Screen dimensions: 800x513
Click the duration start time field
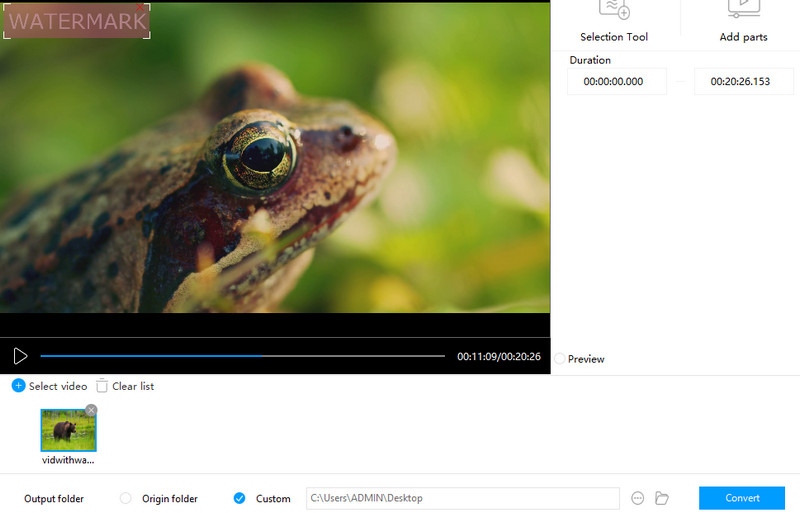coord(617,81)
